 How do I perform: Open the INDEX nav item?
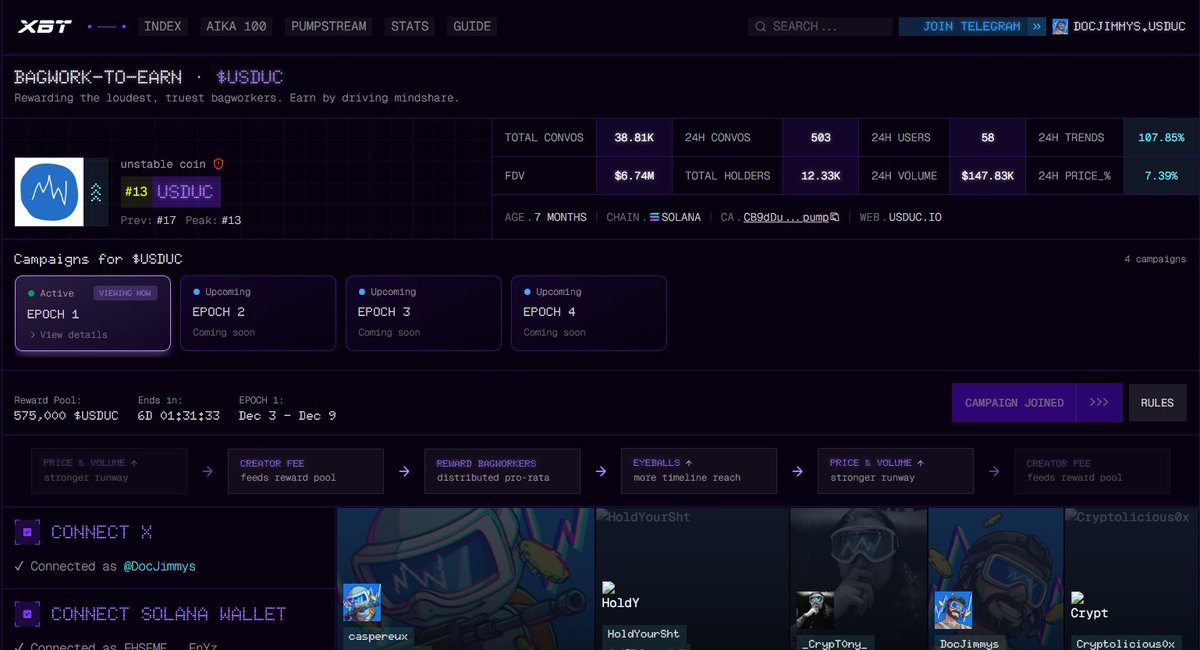coord(163,26)
